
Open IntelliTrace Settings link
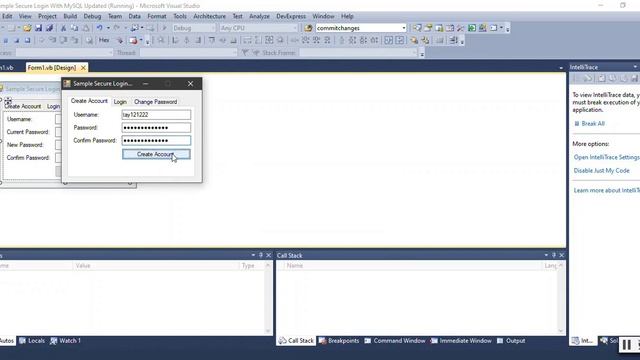[607, 157]
